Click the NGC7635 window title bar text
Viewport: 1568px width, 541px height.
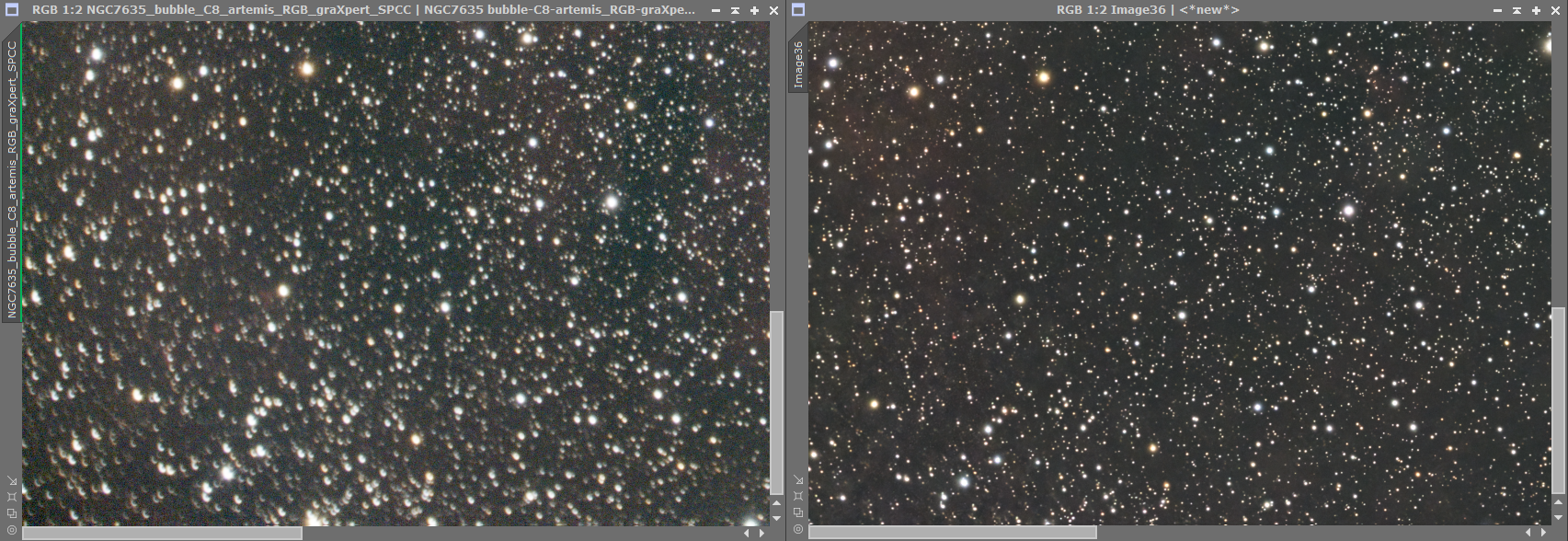point(363,10)
